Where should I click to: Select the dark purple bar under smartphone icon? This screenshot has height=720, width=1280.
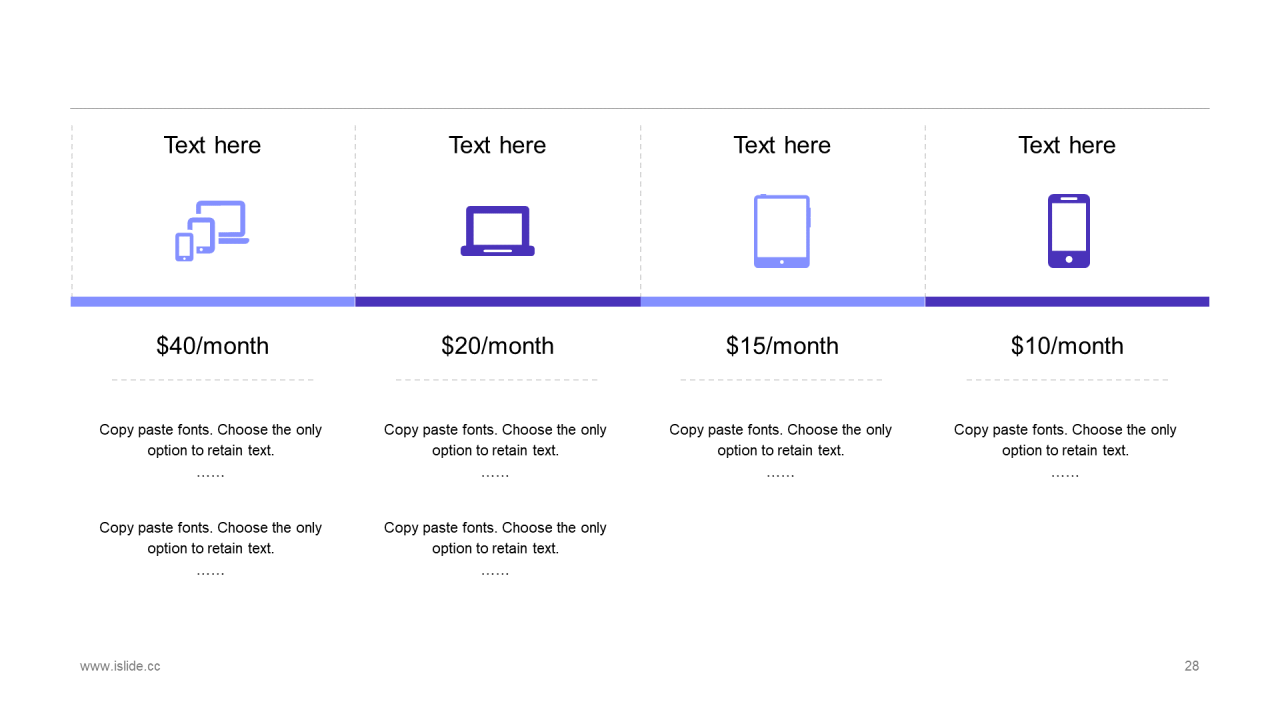click(1067, 302)
